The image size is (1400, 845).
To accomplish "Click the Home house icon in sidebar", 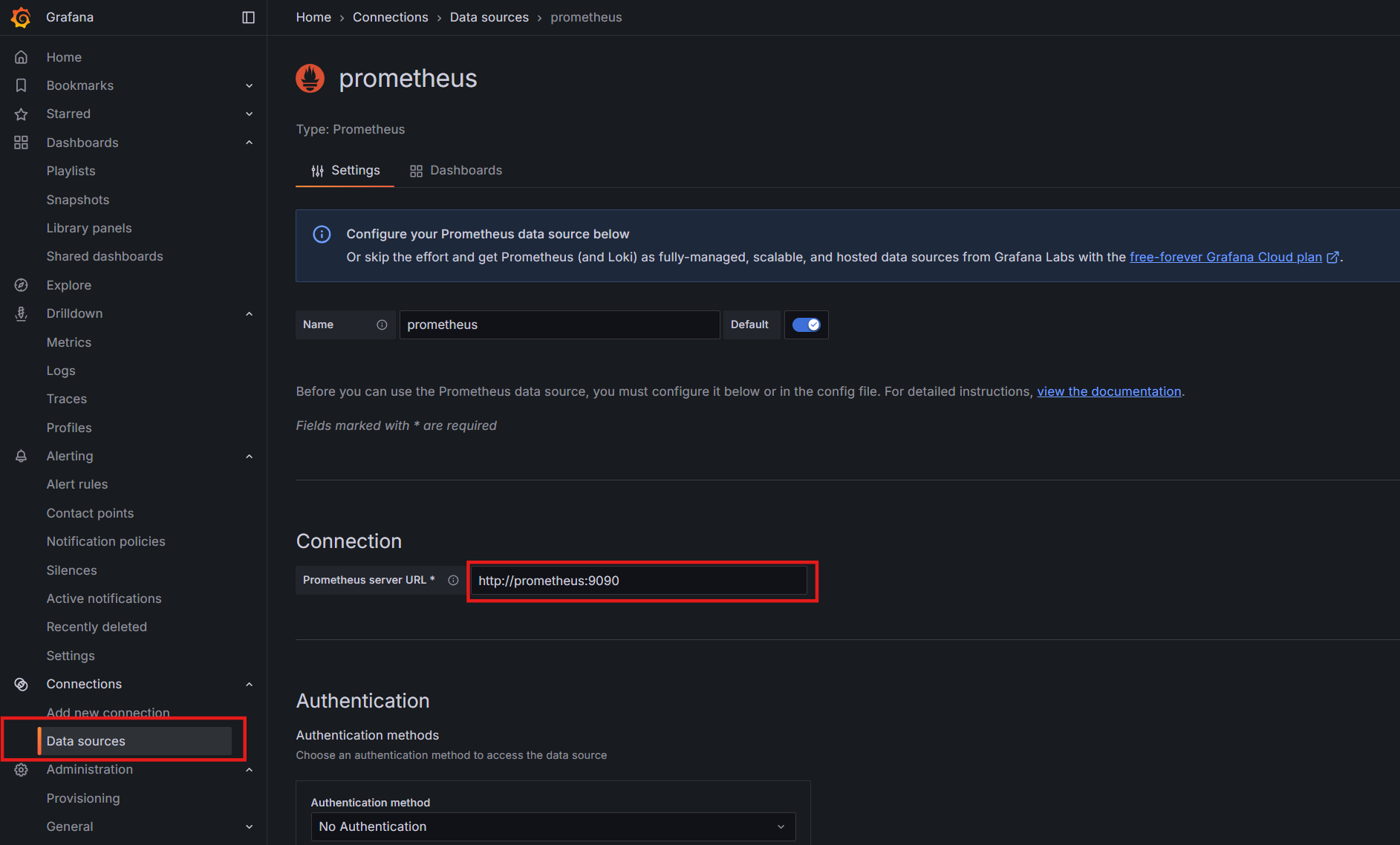I will tap(21, 57).
